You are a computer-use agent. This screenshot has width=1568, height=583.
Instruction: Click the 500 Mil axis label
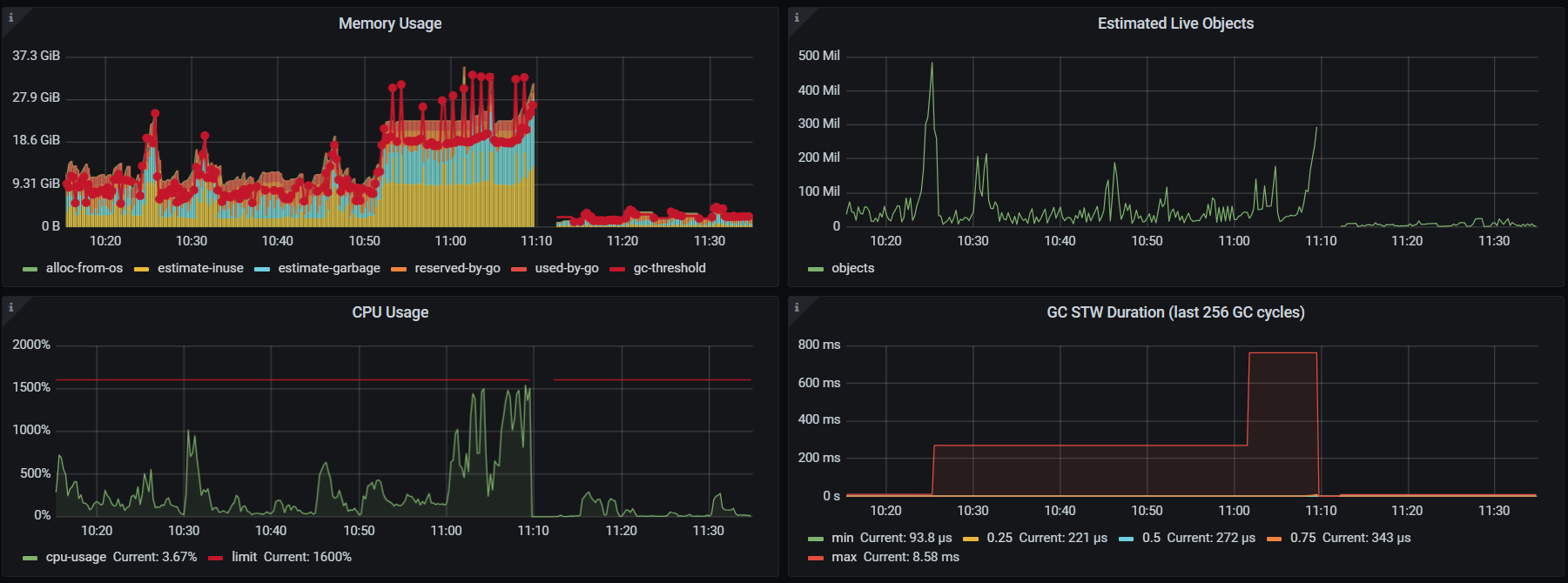click(819, 56)
